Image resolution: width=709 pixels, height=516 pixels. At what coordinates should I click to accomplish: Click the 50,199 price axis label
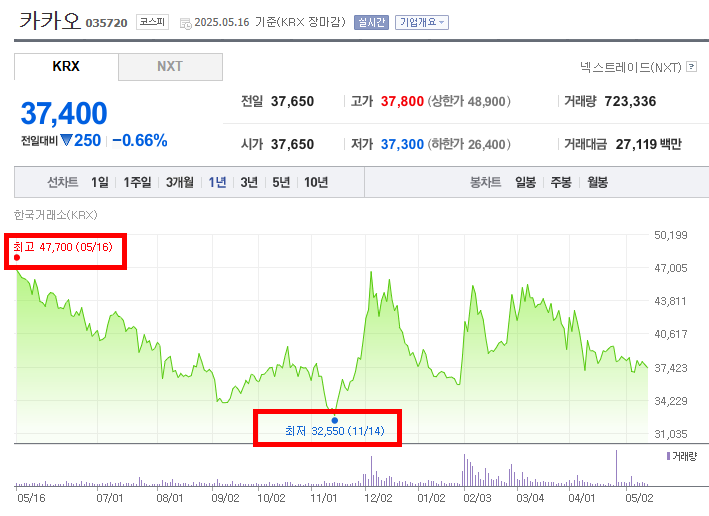671,235
